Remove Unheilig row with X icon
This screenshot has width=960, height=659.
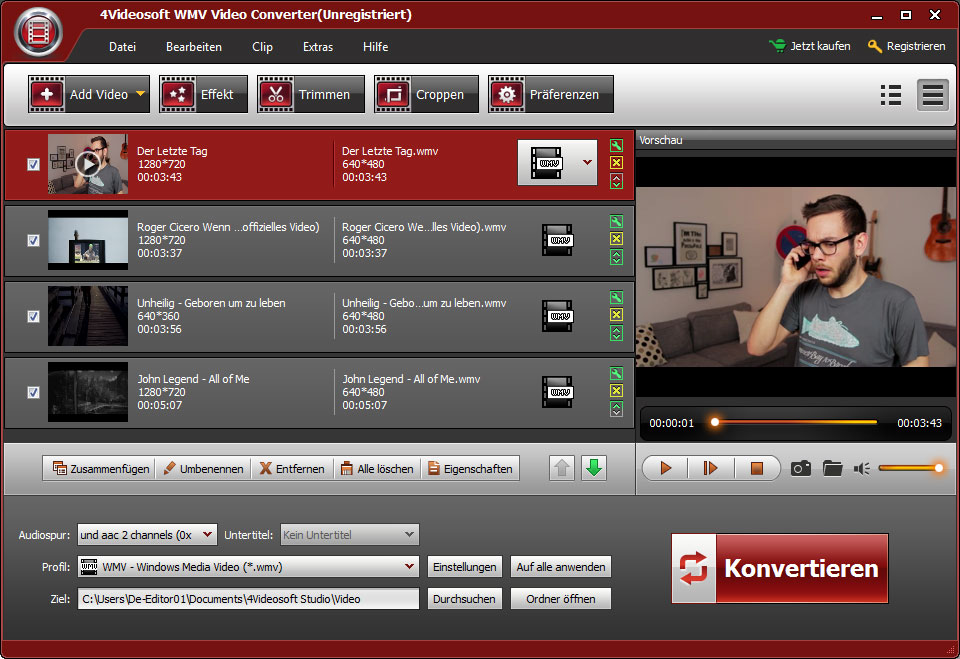click(x=617, y=315)
